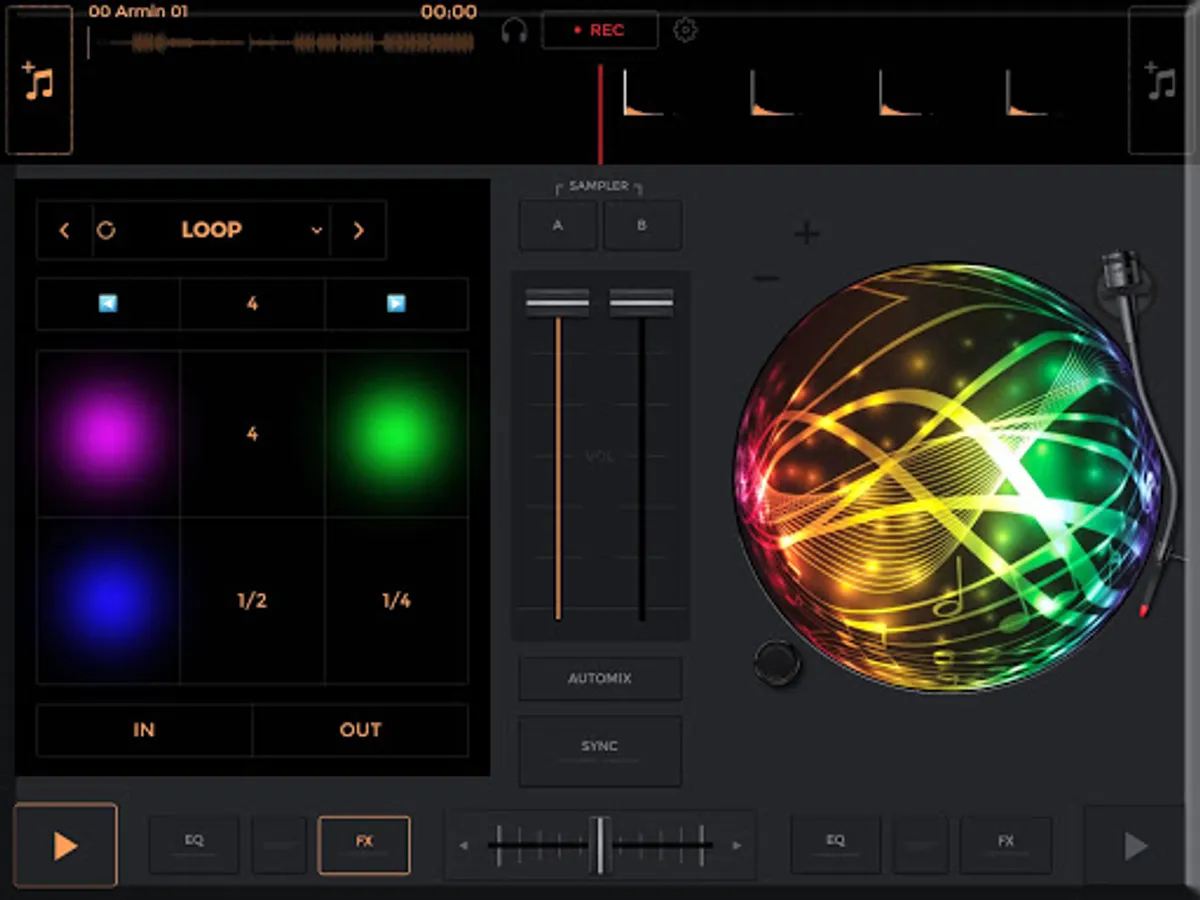Tap the left deck add music icon
This screenshot has width=1200, height=900.
(x=39, y=81)
